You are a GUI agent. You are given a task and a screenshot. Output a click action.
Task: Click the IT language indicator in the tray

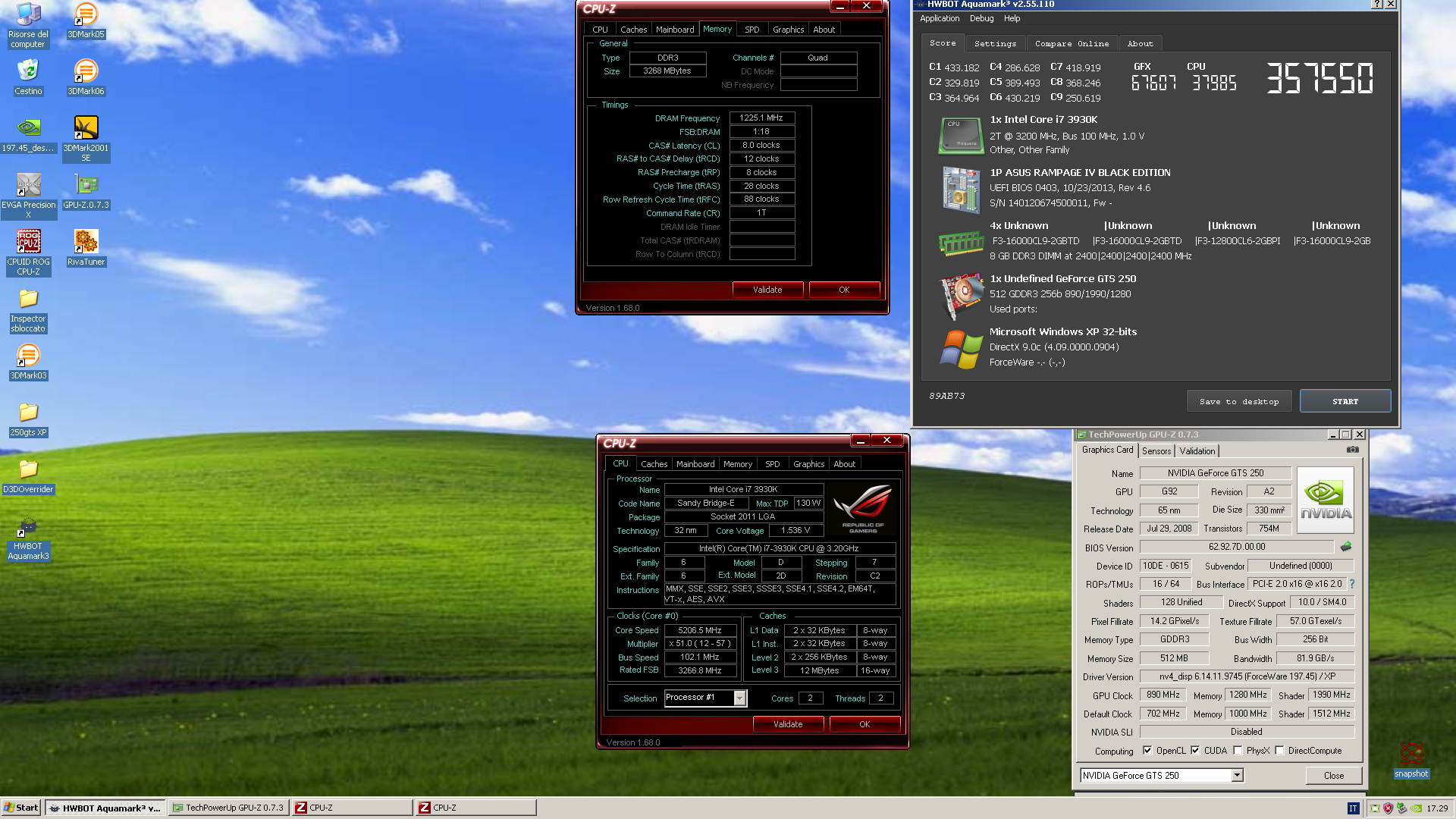(1352, 808)
